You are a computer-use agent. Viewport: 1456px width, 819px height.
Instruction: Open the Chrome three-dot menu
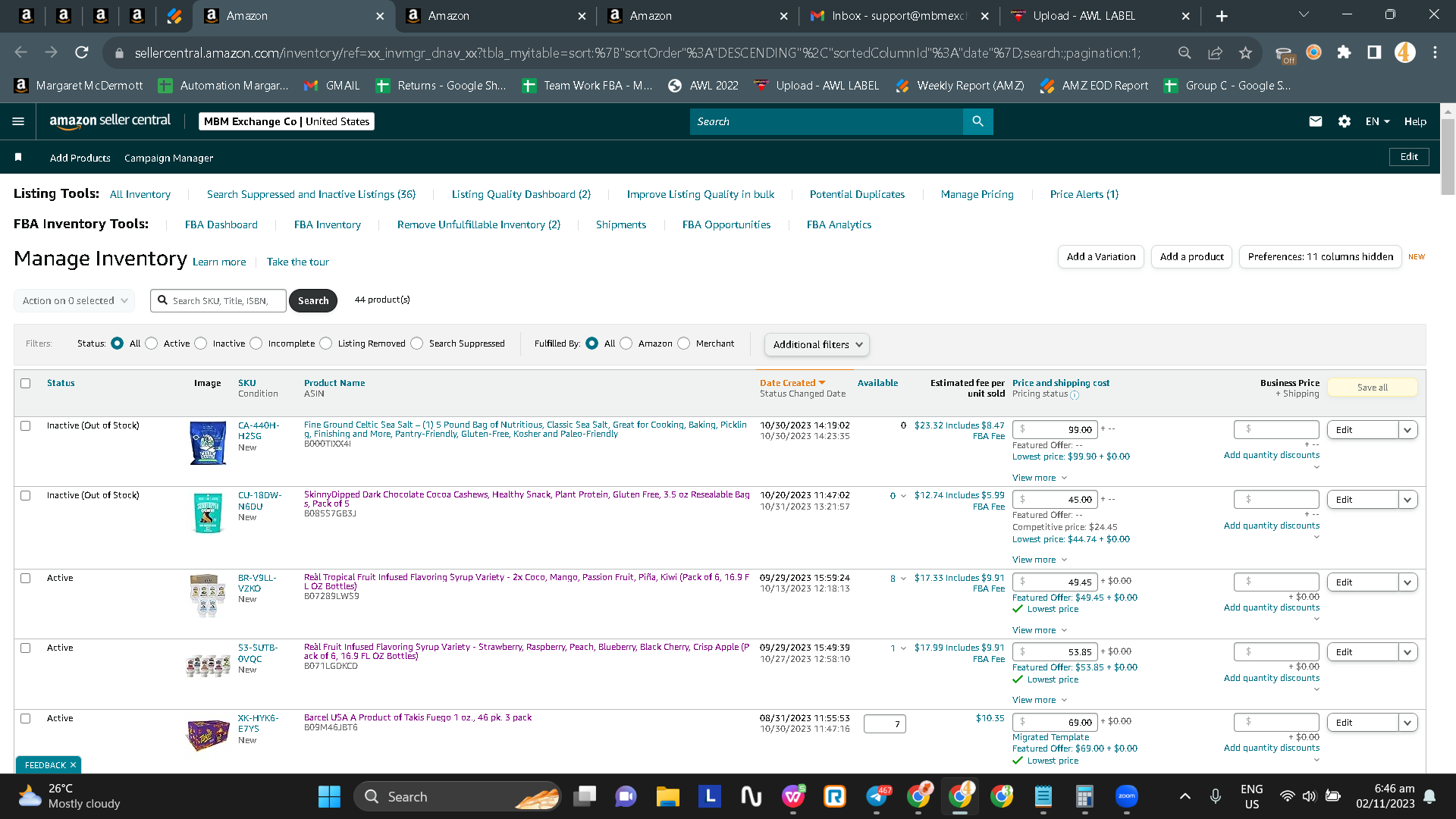[x=1435, y=52]
